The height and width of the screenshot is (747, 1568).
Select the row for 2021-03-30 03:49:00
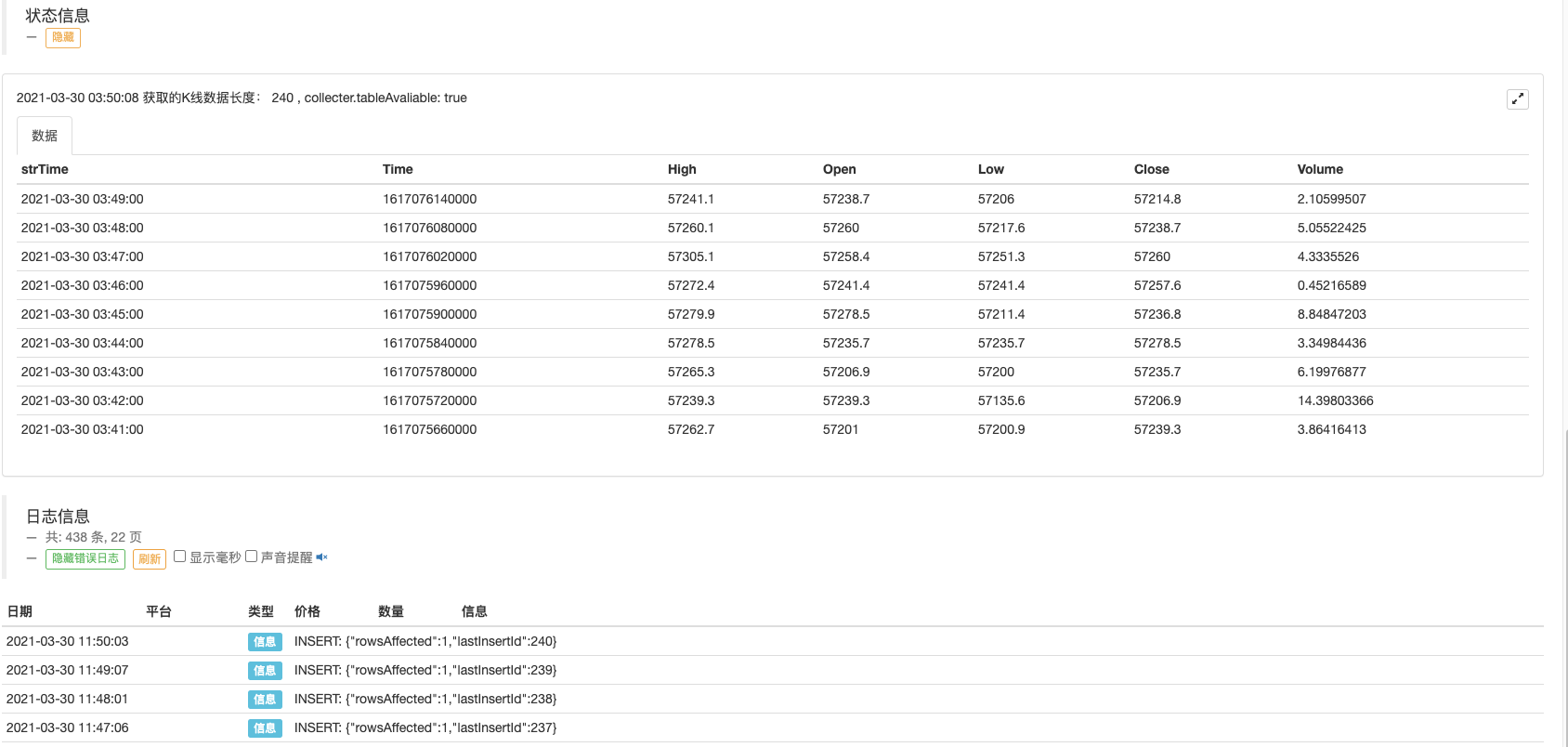[x=83, y=199]
